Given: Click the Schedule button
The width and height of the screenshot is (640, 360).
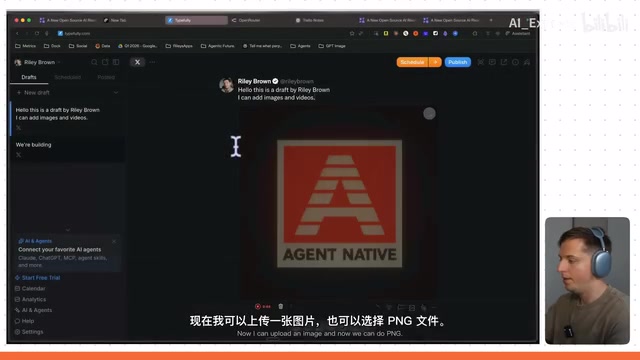Looking at the screenshot, I should click(412, 62).
